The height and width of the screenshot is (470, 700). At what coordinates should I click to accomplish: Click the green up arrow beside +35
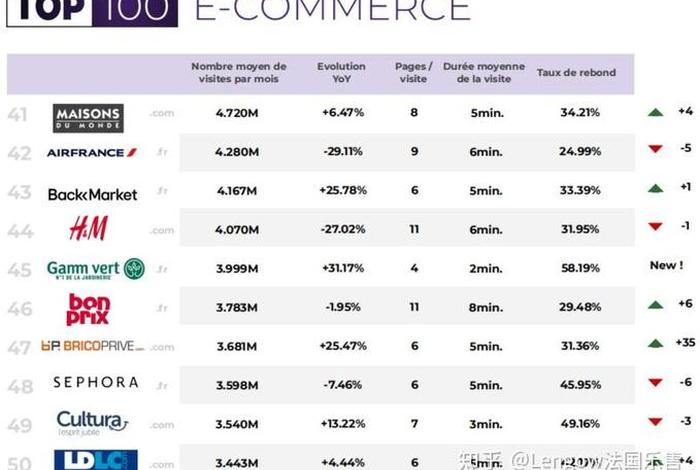click(655, 344)
